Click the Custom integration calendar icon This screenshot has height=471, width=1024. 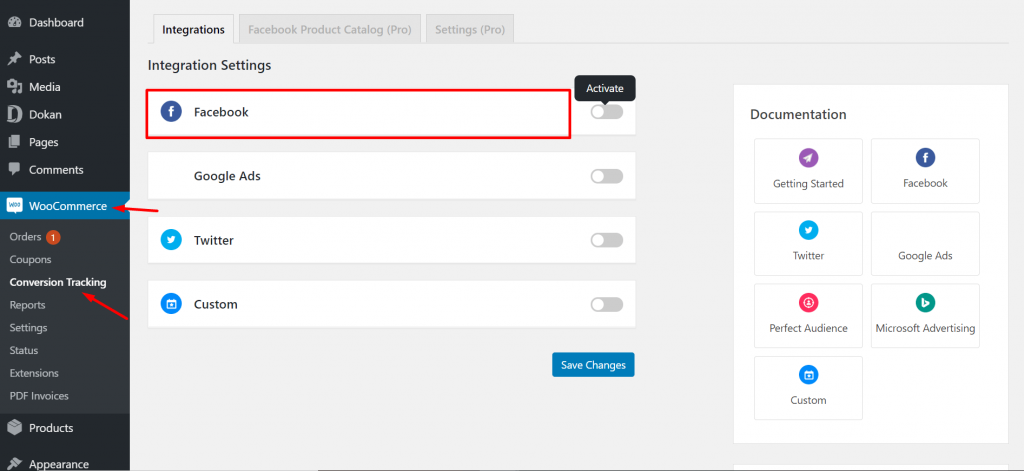pyautogui.click(x=171, y=304)
